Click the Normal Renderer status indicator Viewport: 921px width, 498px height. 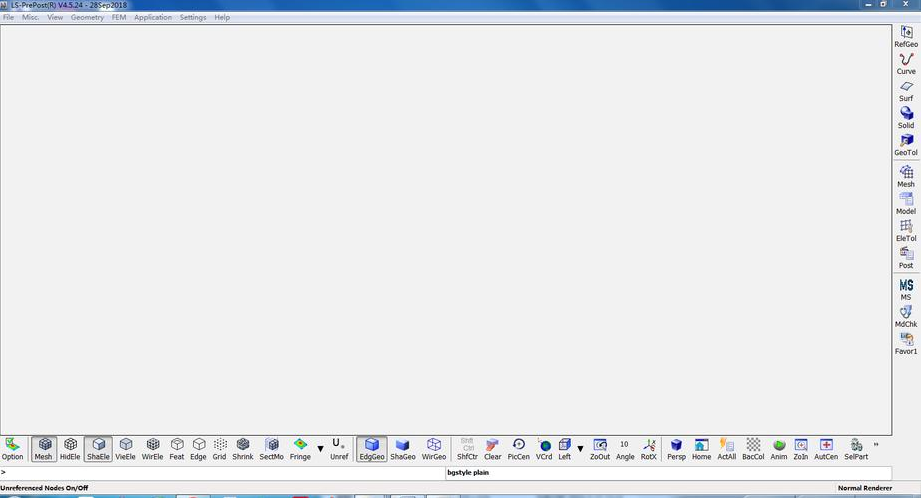pyautogui.click(x=865, y=488)
